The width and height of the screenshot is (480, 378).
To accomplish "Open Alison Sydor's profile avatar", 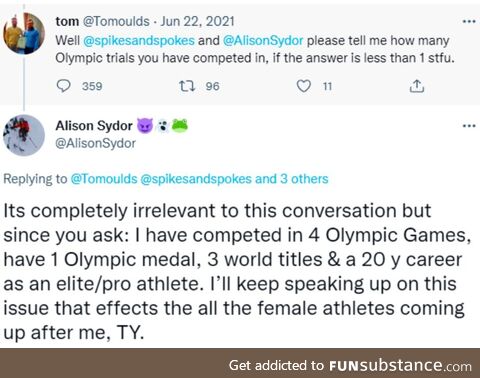I will [x=24, y=135].
